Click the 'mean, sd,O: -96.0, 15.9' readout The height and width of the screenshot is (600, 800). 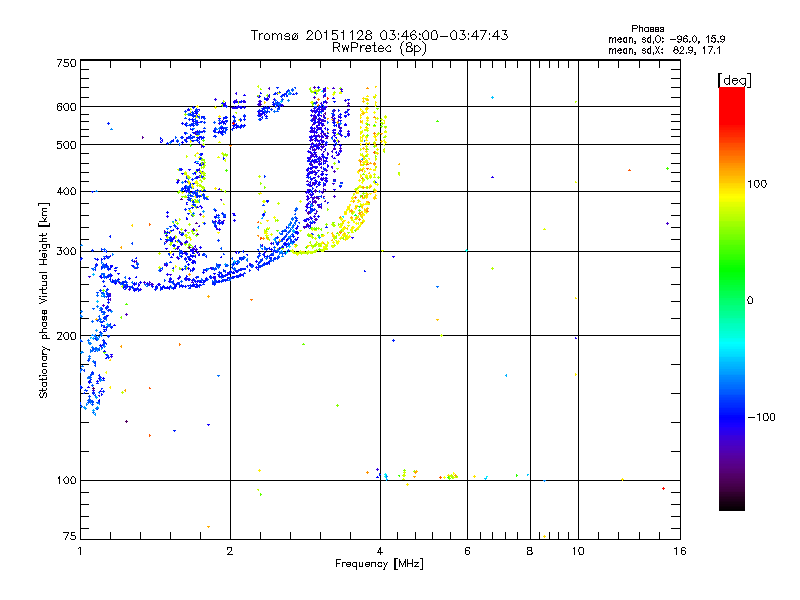(x=666, y=39)
